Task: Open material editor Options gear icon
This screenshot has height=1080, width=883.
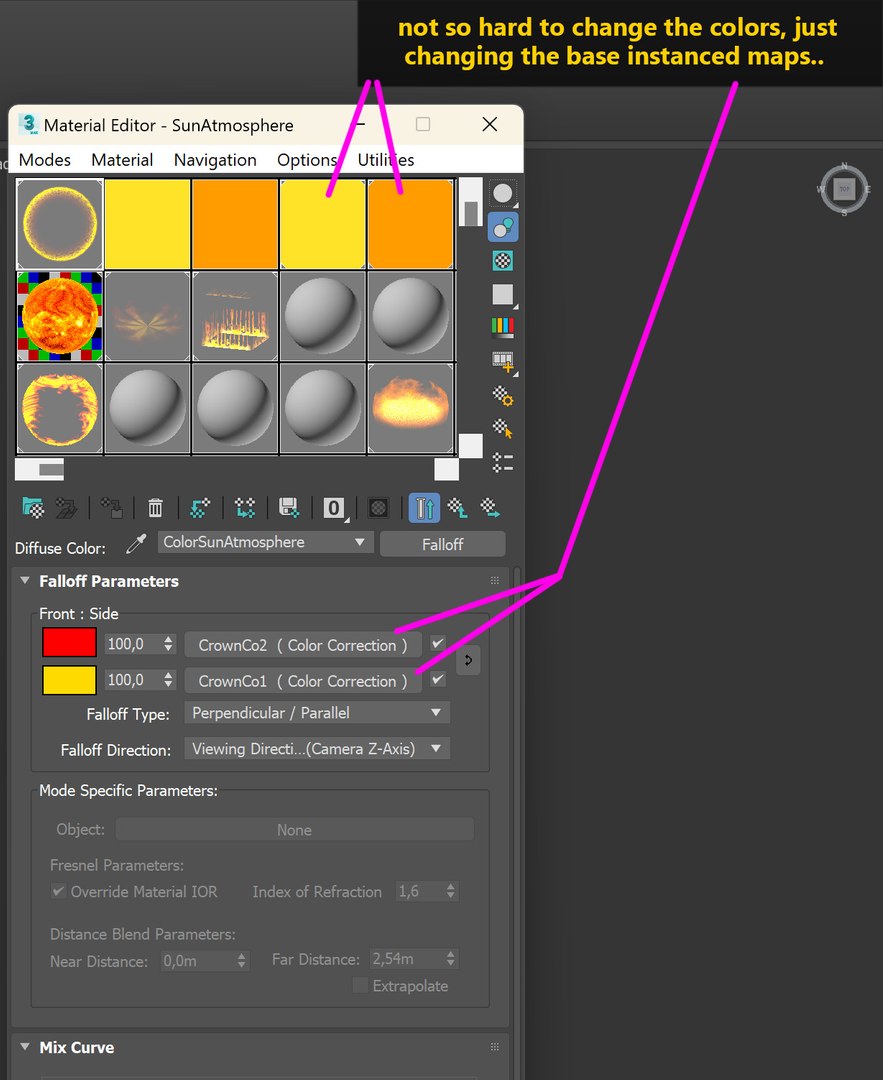Action: (503, 396)
